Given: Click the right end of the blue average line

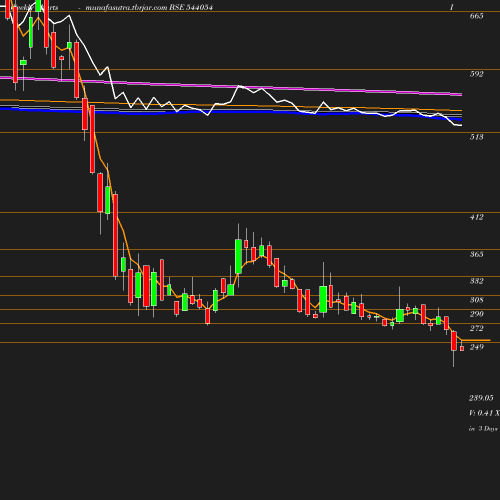Looking at the screenshot, I should point(460,119).
